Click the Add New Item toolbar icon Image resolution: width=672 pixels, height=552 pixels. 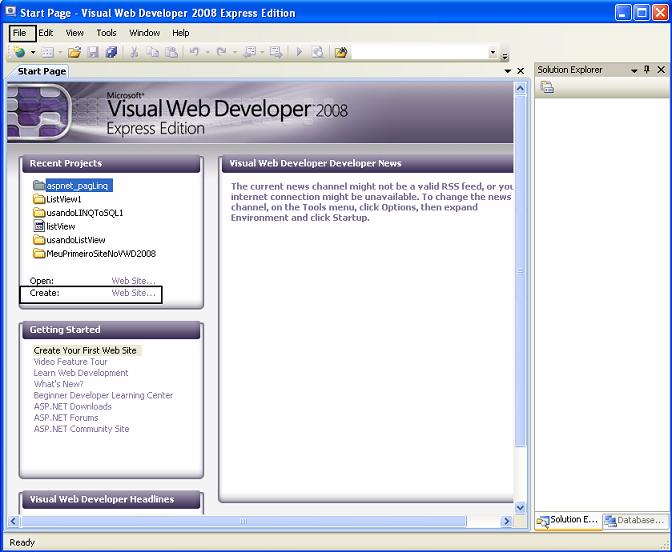click(48, 52)
